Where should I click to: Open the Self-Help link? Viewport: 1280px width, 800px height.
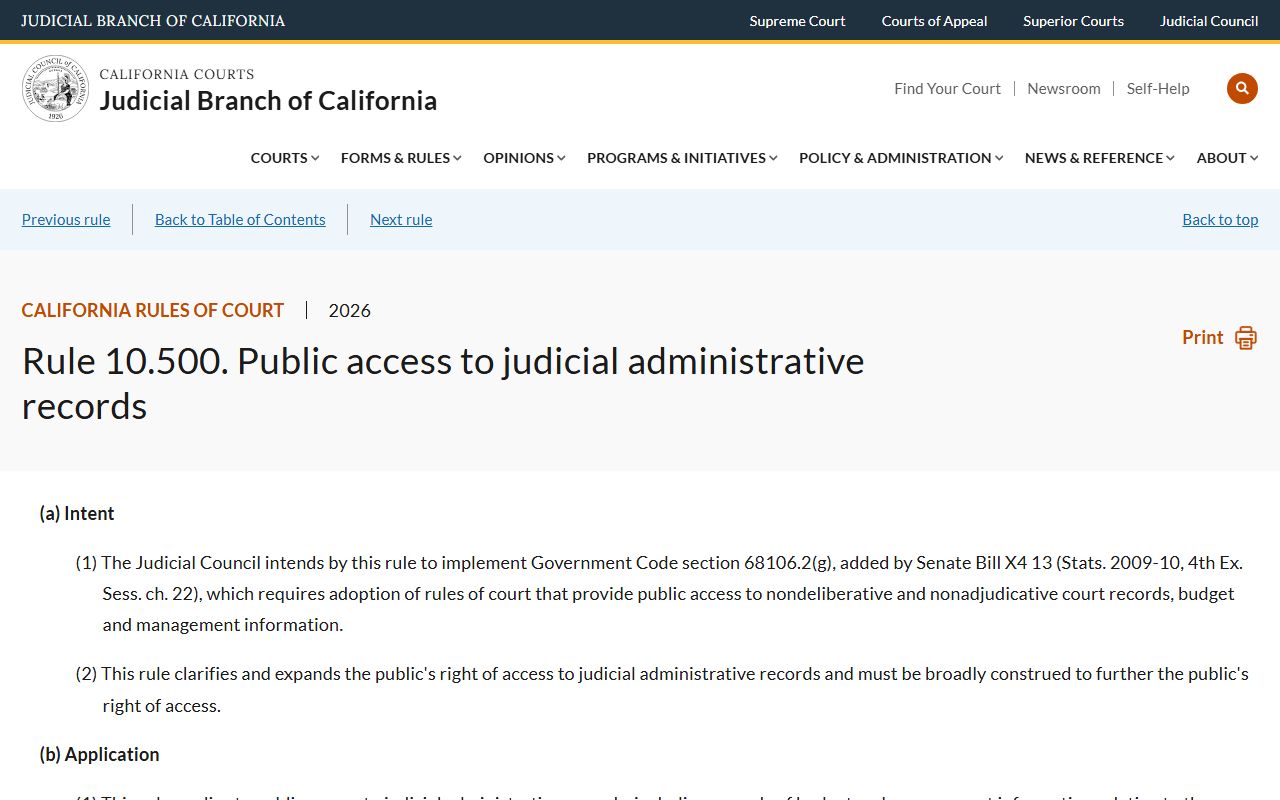(1158, 88)
